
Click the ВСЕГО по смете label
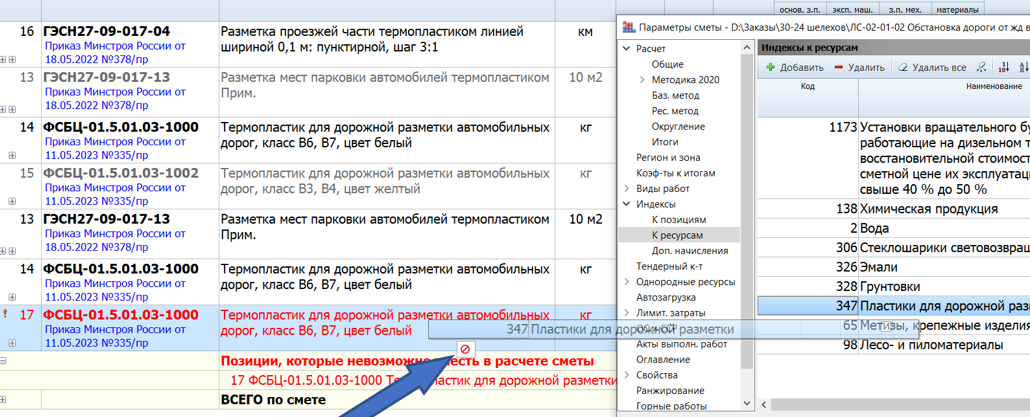click(271, 399)
